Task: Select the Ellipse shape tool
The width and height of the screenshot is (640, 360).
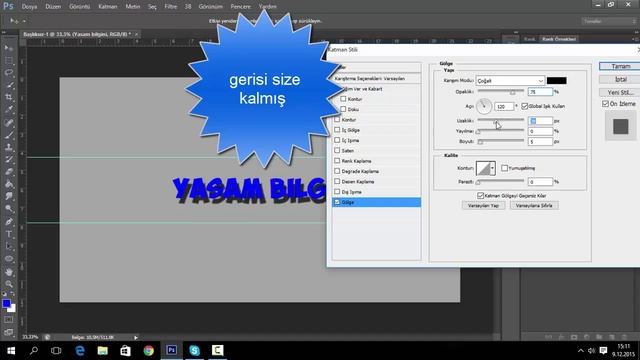Action: pos(9,259)
